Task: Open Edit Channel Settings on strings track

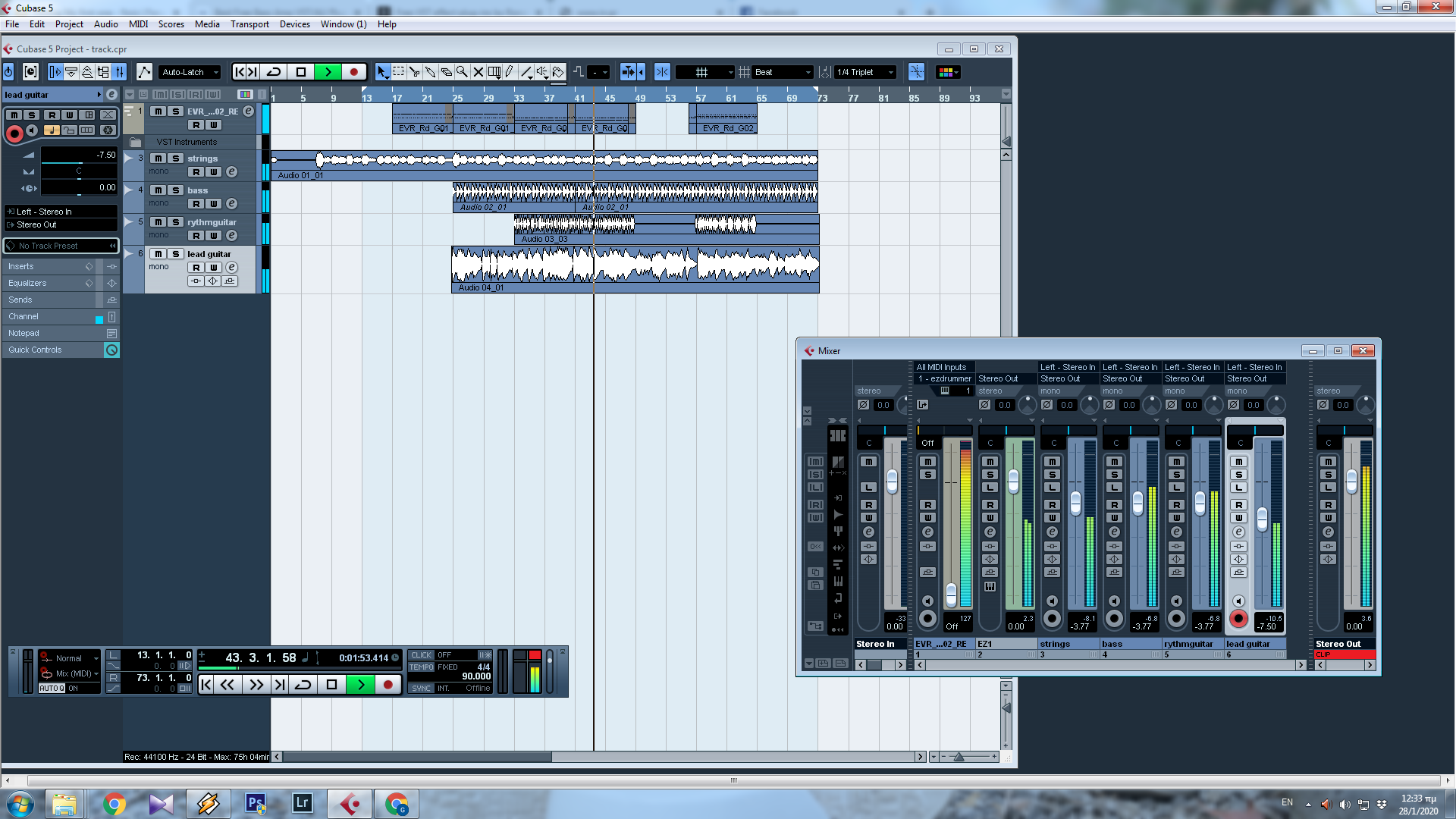Action: pyautogui.click(x=232, y=172)
